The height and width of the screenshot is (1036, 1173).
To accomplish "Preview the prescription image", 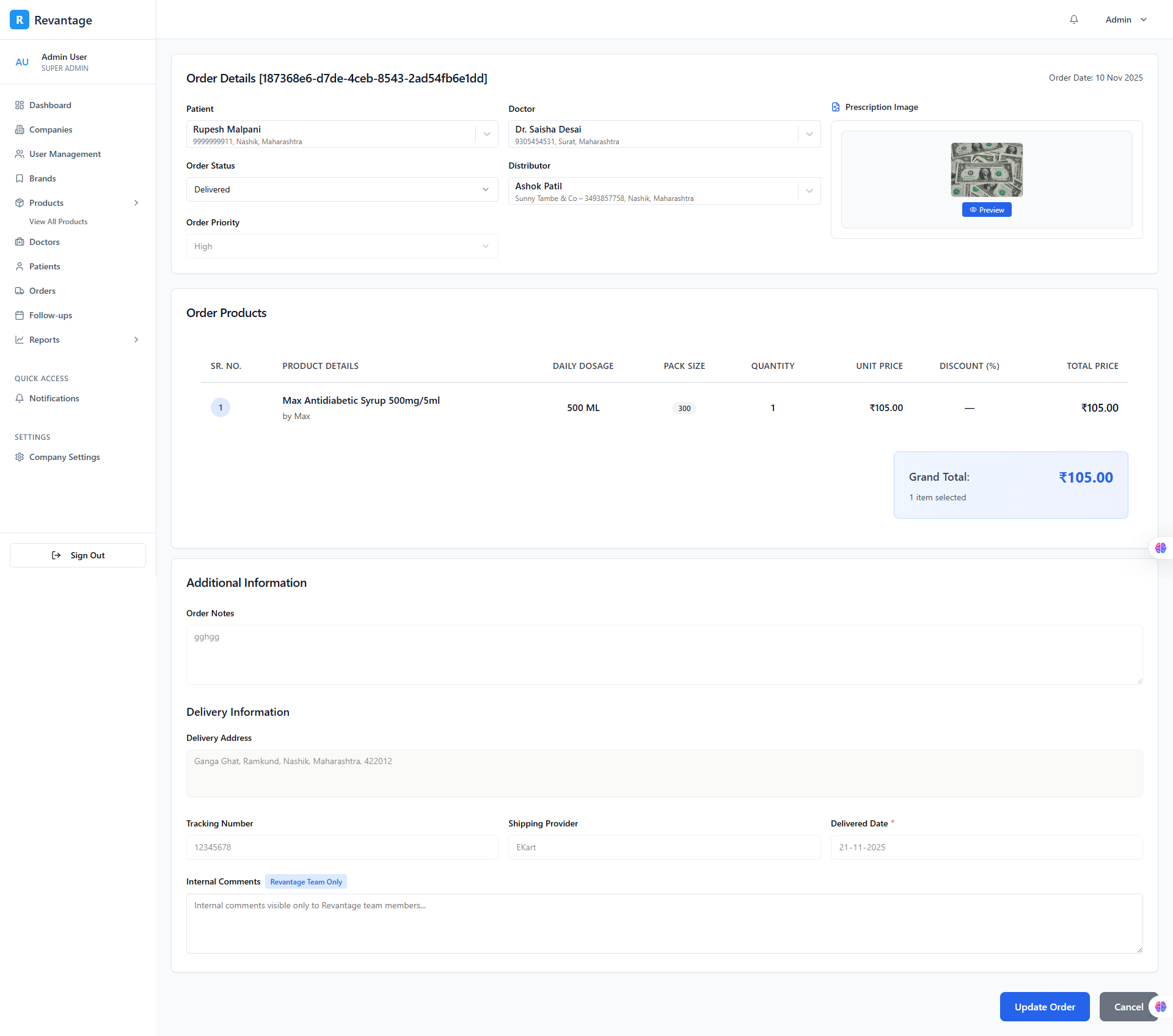I will 986,210.
